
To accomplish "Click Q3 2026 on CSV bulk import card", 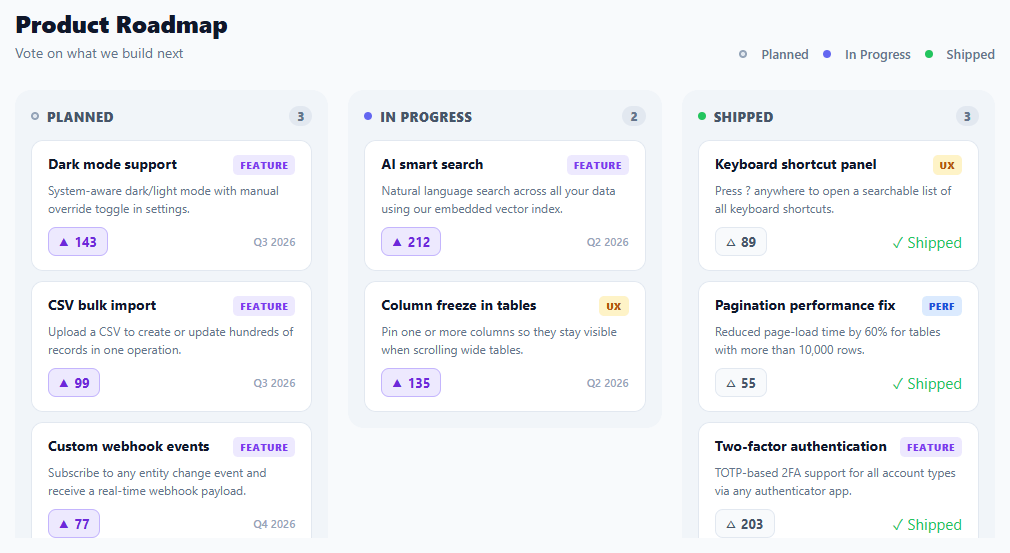I will tap(274, 383).
